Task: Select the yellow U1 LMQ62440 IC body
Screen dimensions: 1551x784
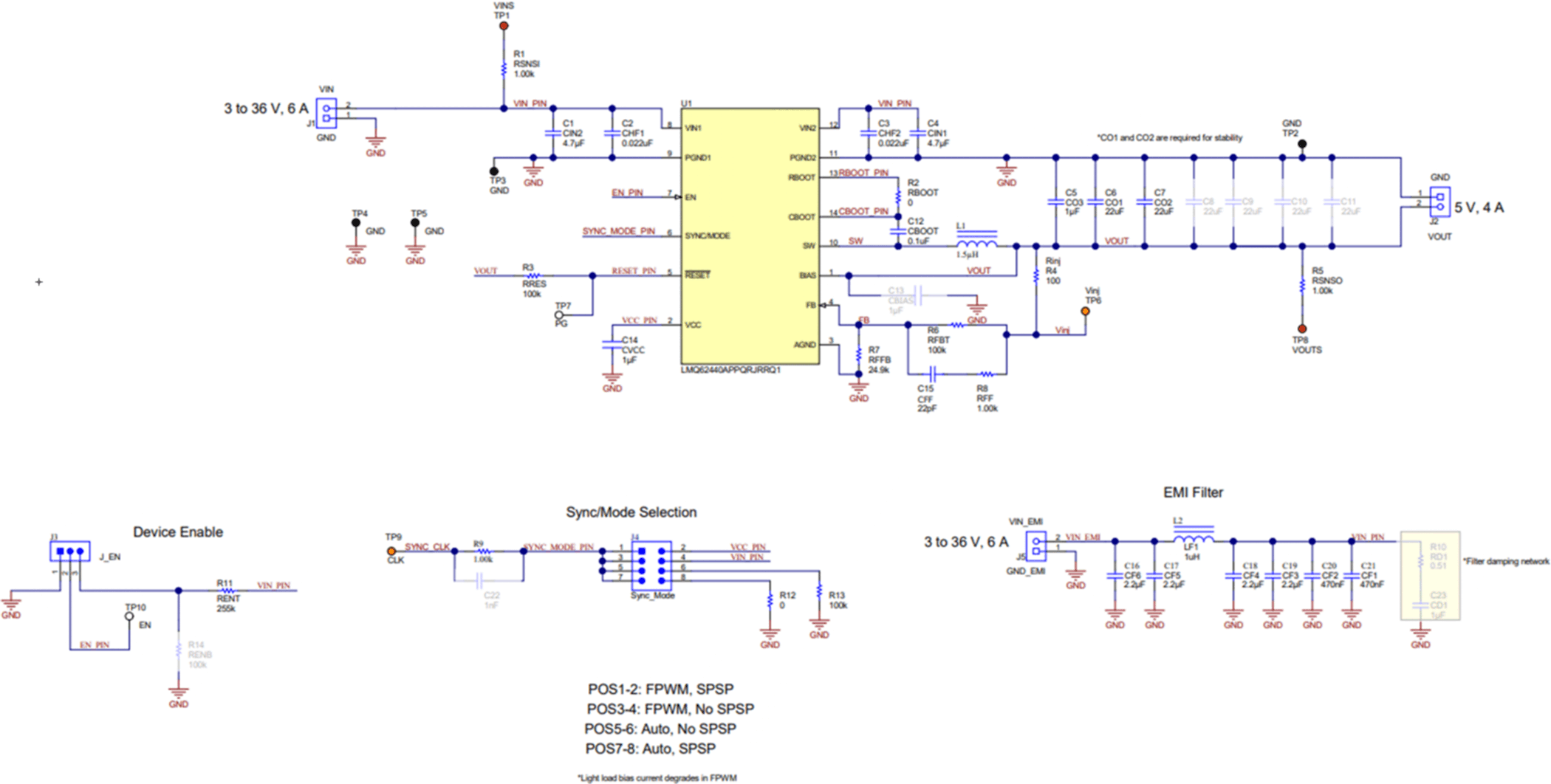Action: tap(750, 236)
